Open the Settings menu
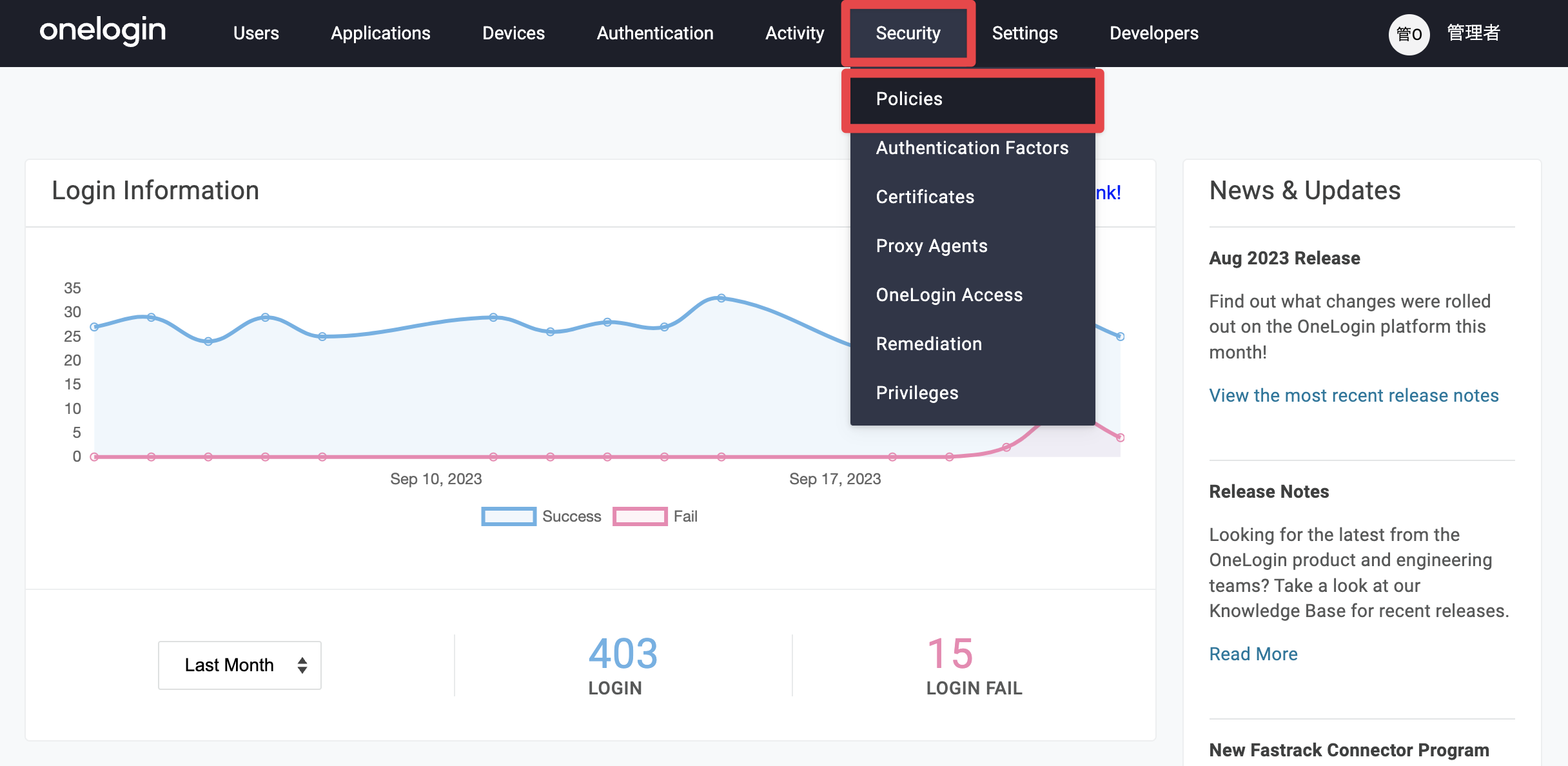The width and height of the screenshot is (1568, 766). (x=1024, y=33)
